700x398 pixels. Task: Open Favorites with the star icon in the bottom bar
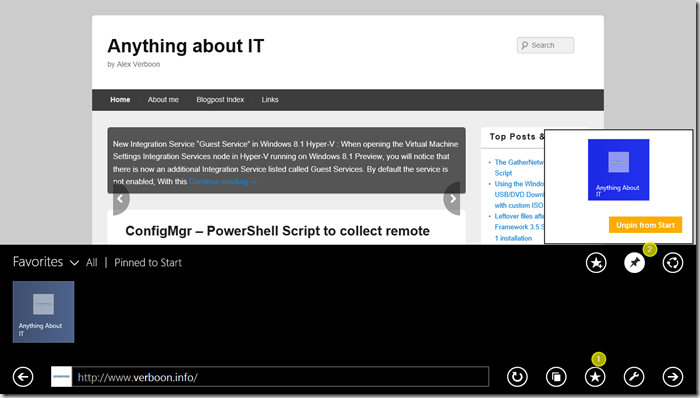[x=595, y=377]
